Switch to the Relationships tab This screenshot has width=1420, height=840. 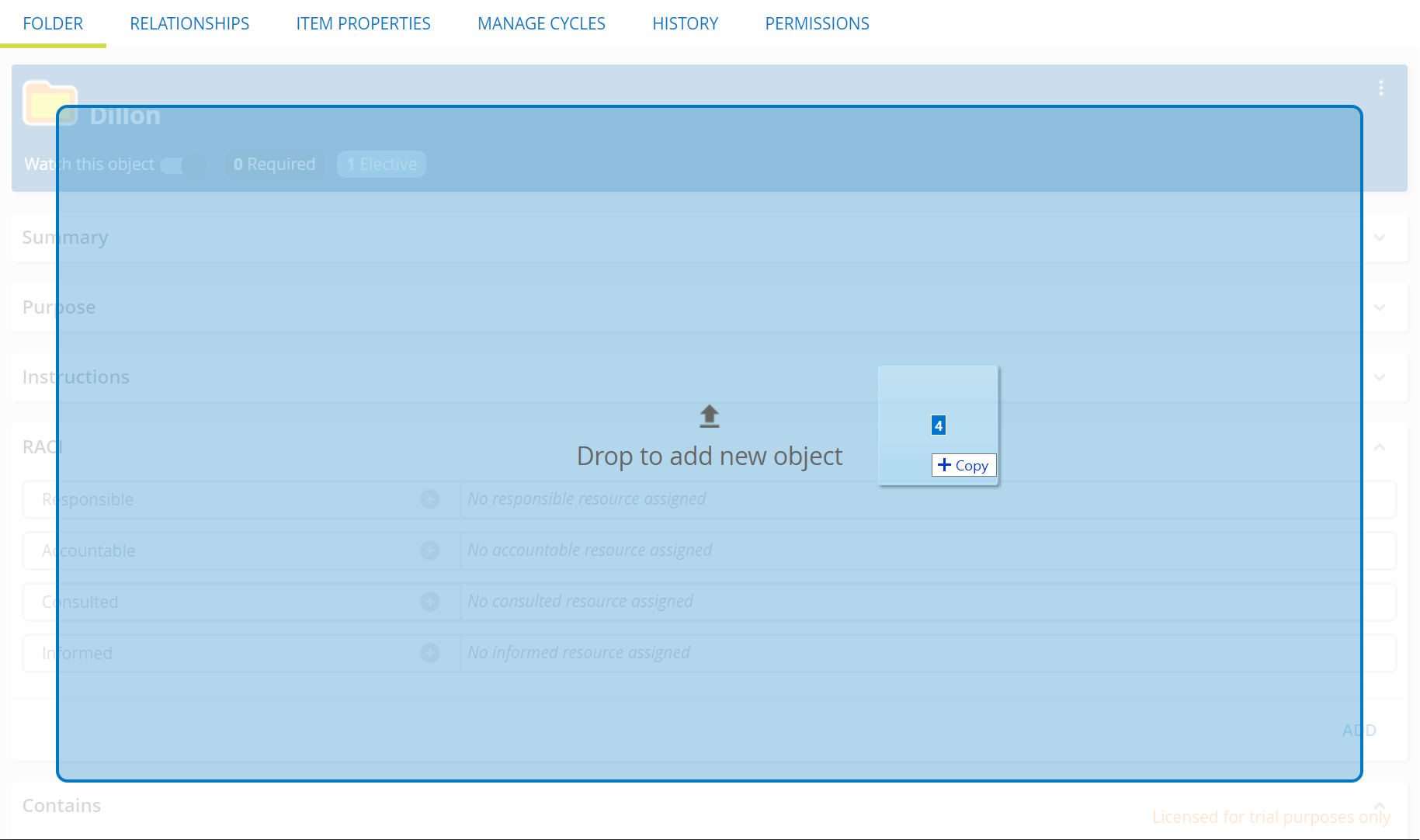tap(189, 23)
